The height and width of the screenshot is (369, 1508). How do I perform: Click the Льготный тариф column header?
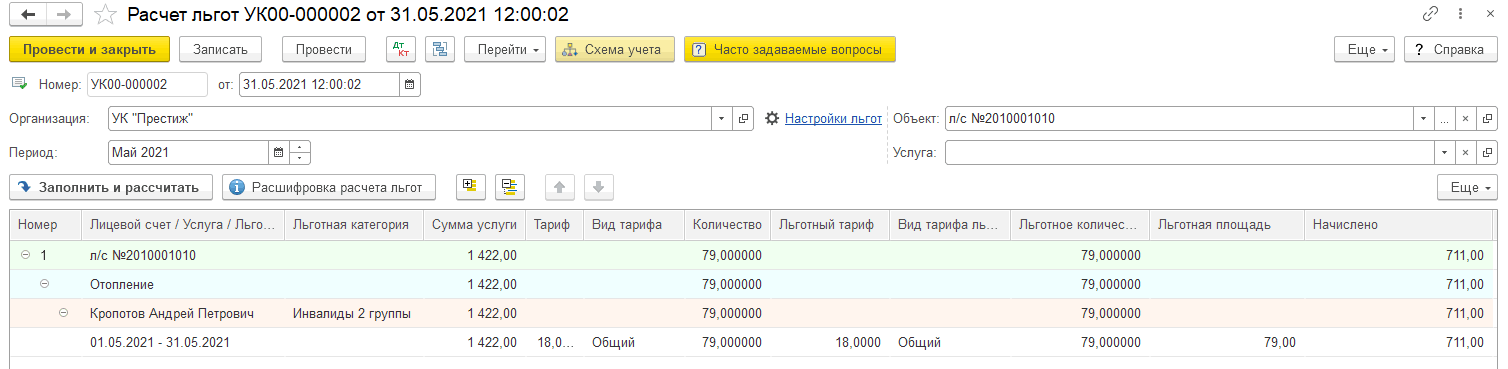click(829, 225)
